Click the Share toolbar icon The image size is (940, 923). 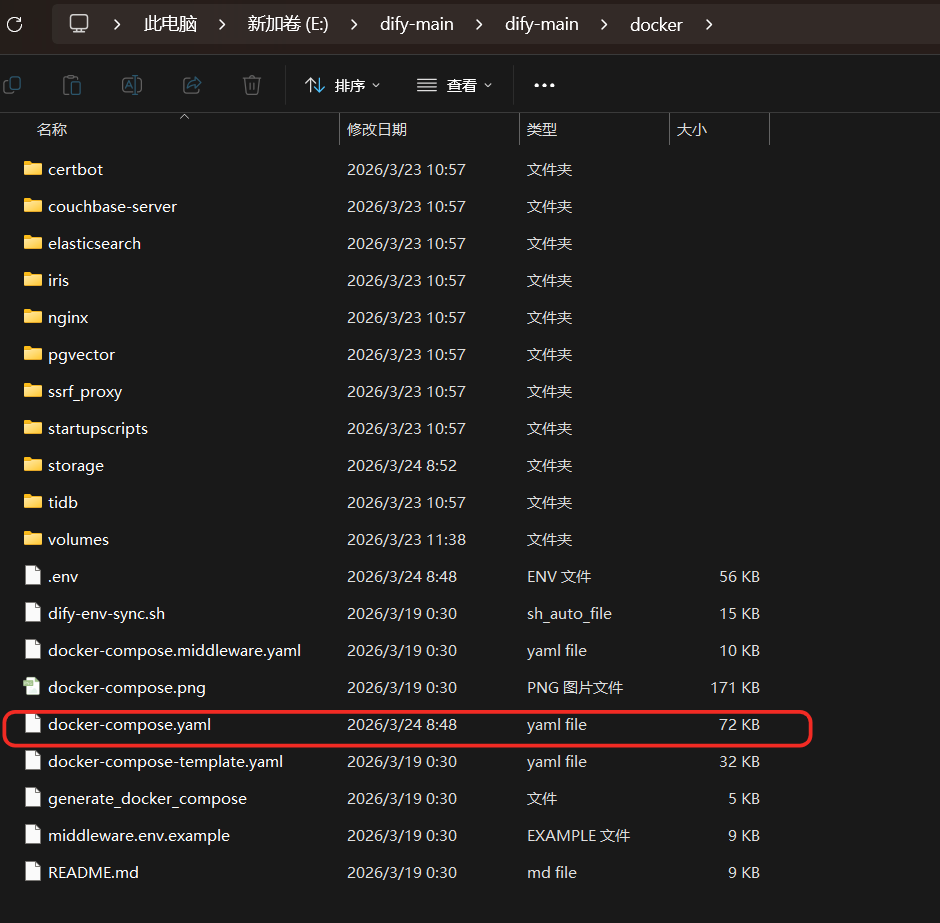[x=192, y=85]
